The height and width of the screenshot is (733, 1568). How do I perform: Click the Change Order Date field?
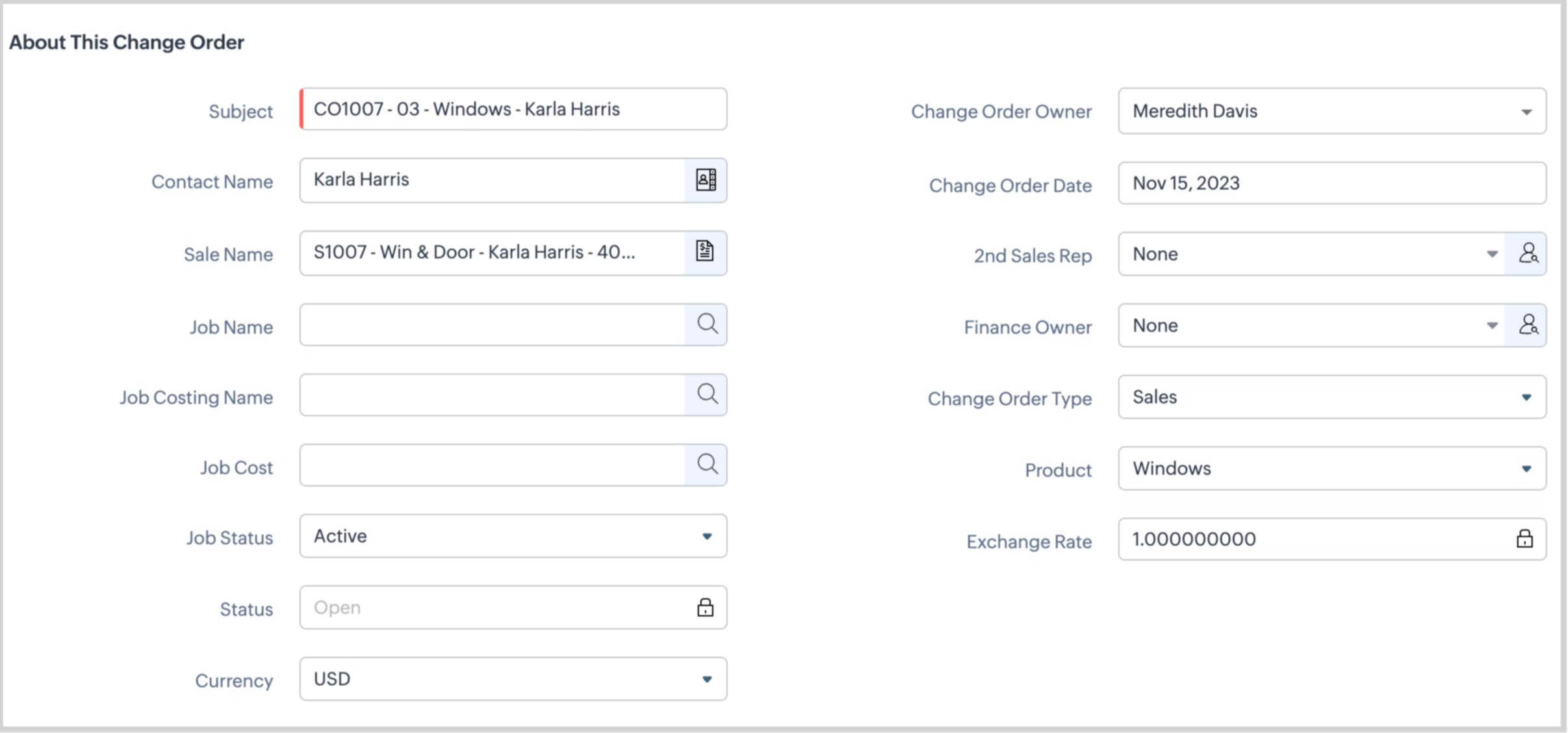pos(1331,183)
